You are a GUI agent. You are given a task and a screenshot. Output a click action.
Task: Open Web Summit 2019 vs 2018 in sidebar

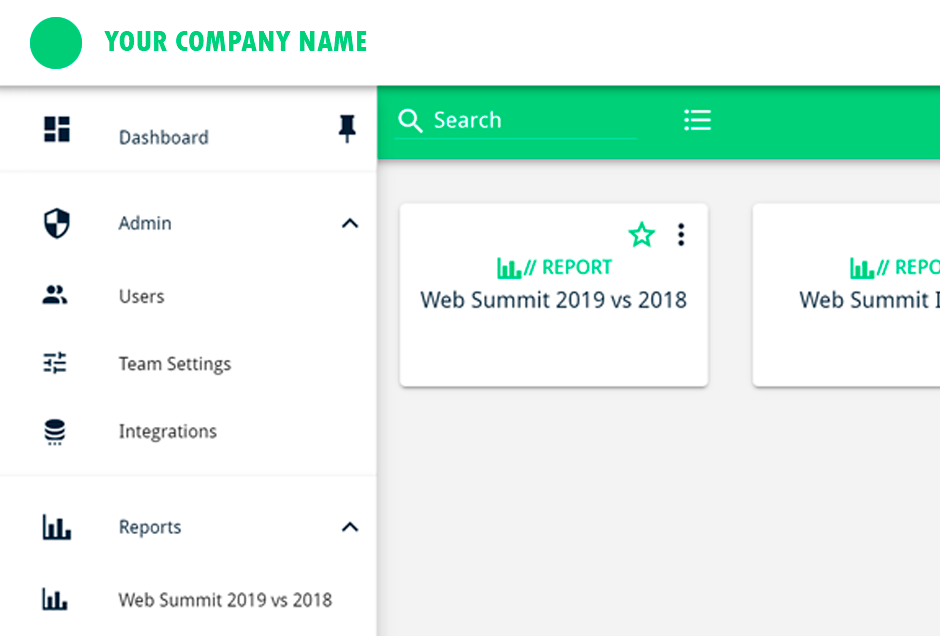[225, 600]
